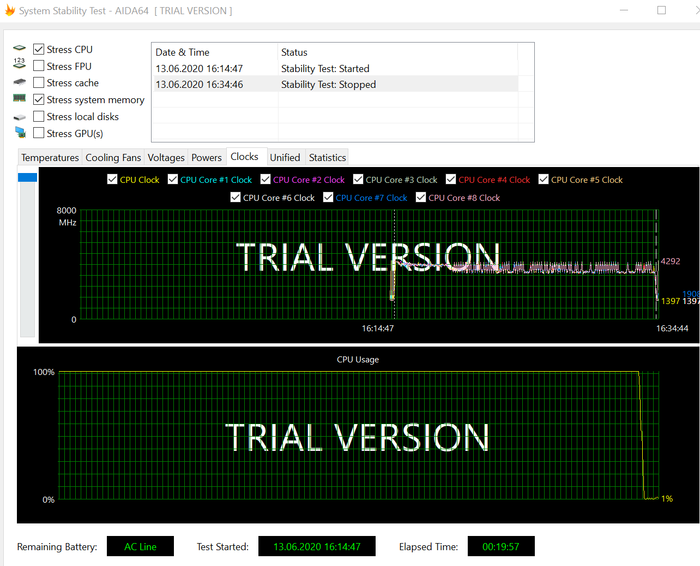Toggle CPU Core #8 Clock checkbox

pyautogui.click(x=421, y=197)
